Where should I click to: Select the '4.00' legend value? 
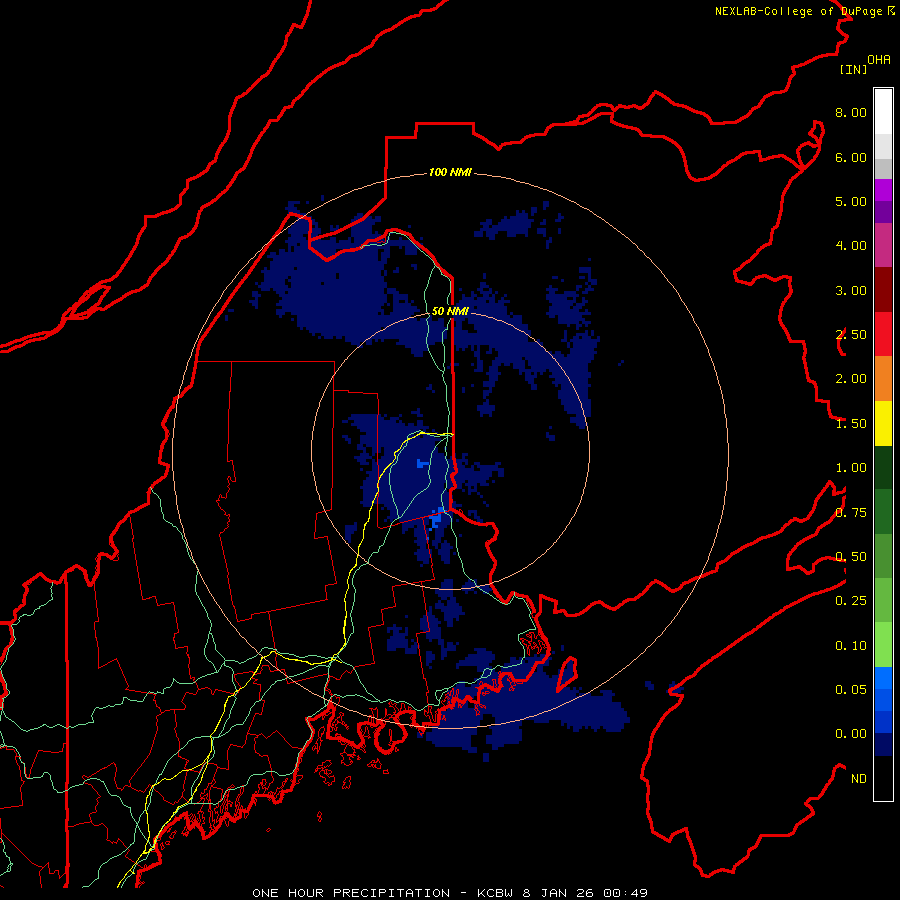click(x=851, y=246)
